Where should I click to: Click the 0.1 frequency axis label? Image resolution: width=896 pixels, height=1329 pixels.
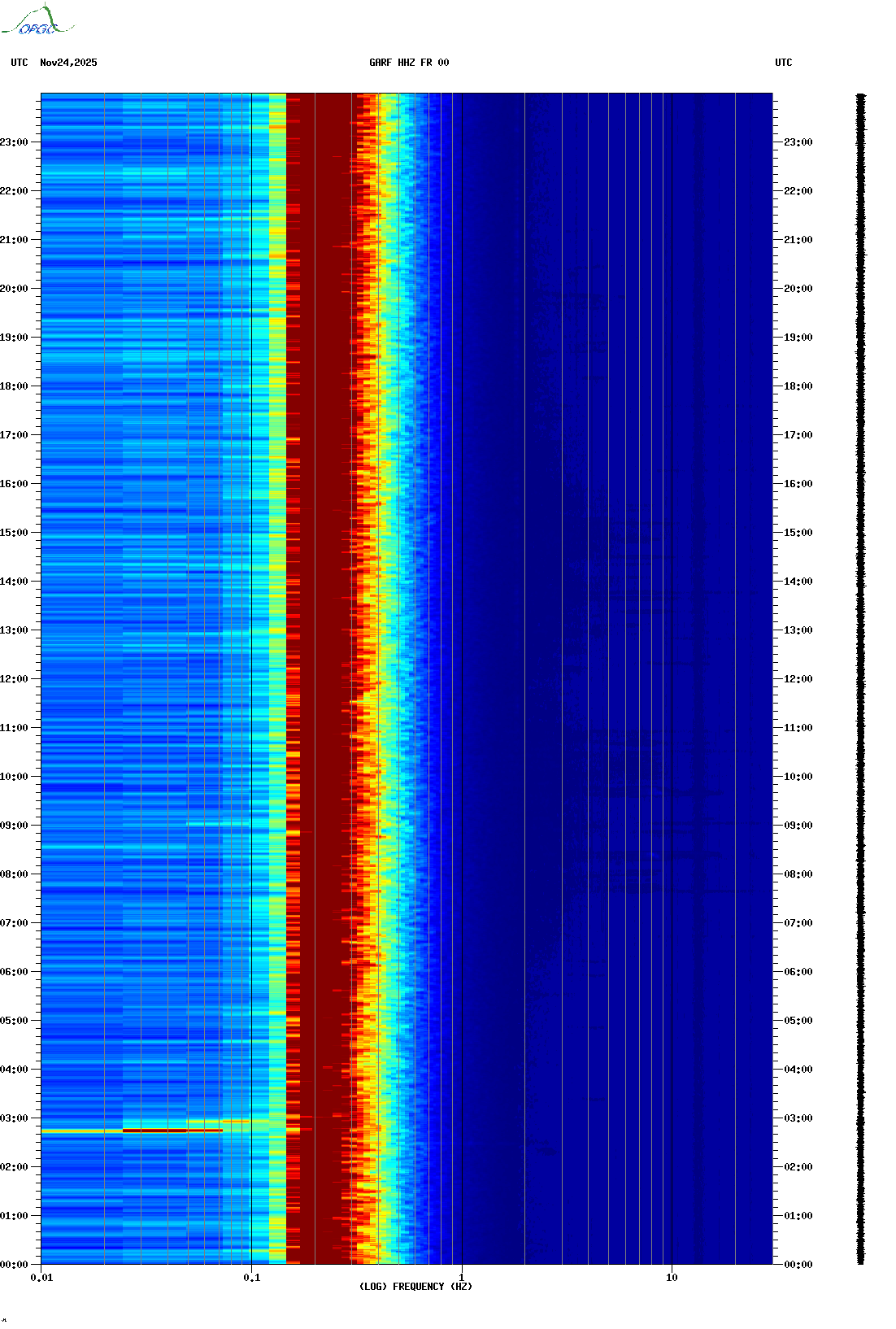click(x=251, y=1278)
